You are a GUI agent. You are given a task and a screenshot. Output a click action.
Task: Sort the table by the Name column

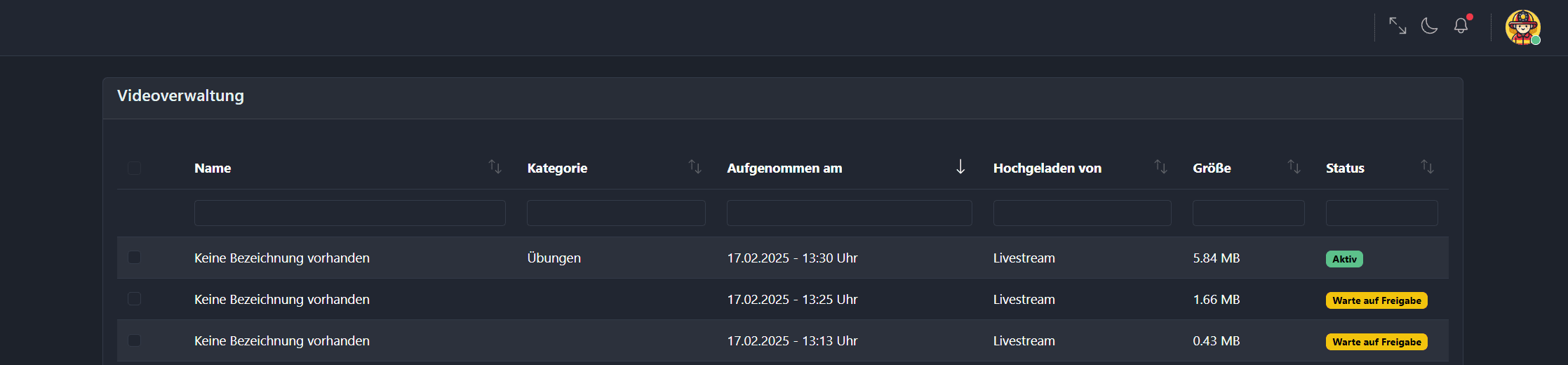pos(495,167)
